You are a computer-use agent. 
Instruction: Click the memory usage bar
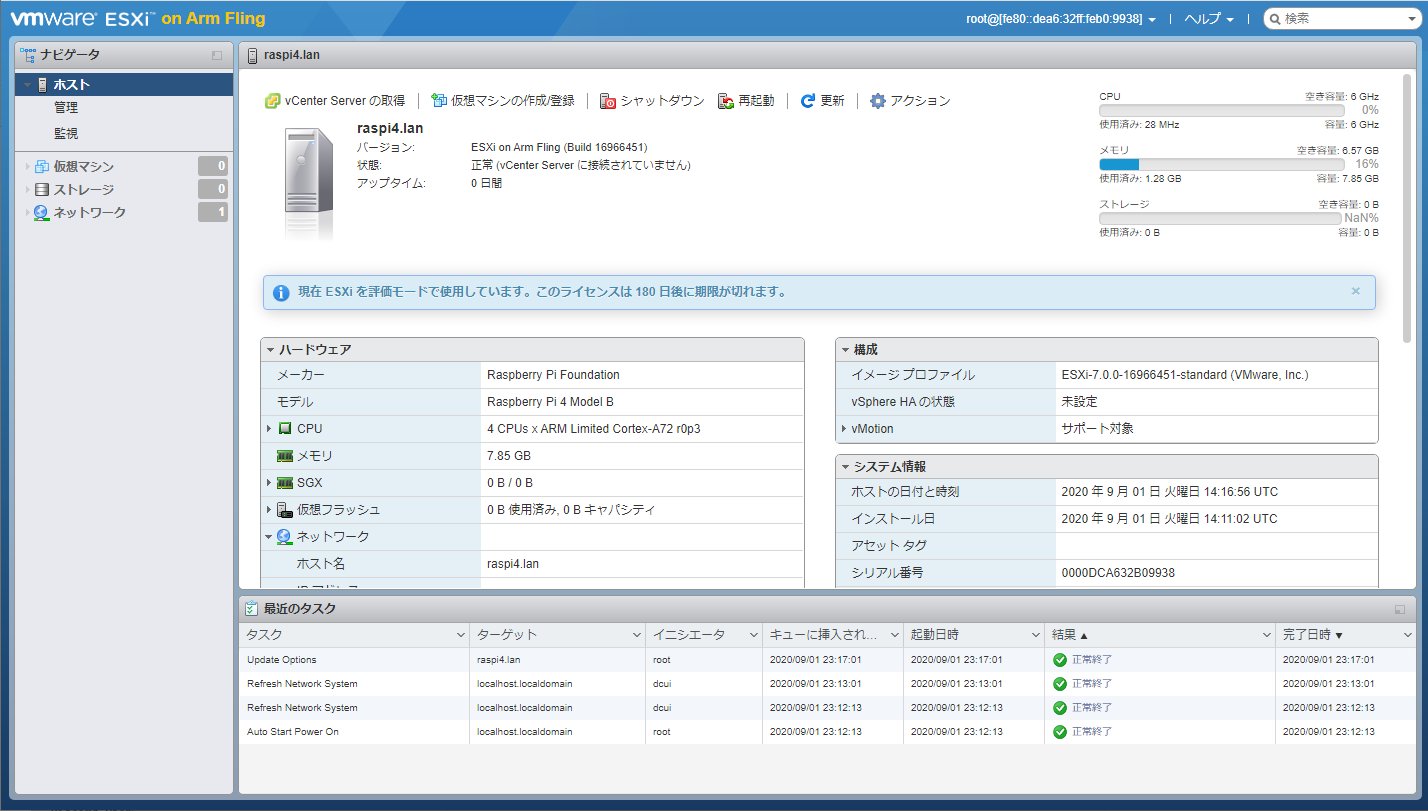(x=1221, y=164)
